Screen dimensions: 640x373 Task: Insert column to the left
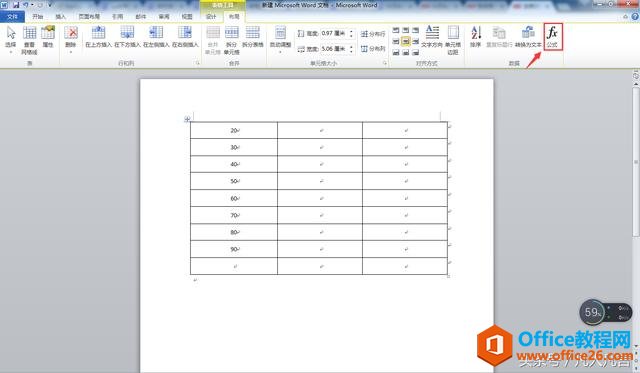point(156,37)
